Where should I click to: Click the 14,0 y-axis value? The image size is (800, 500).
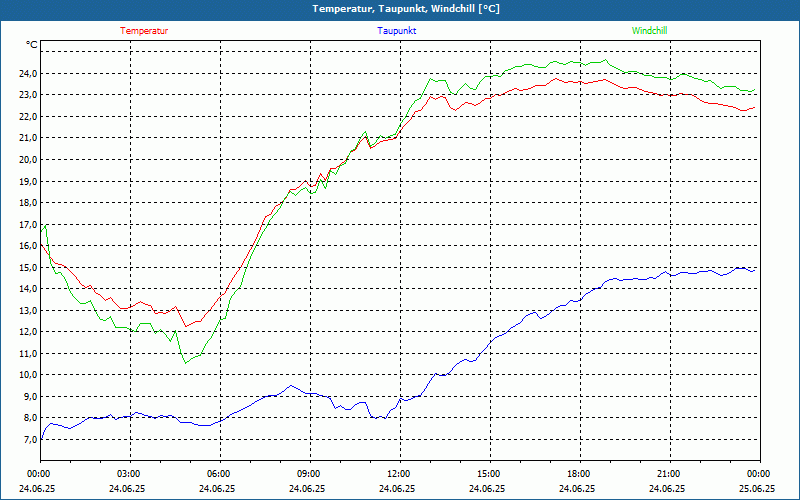[x=28, y=289]
